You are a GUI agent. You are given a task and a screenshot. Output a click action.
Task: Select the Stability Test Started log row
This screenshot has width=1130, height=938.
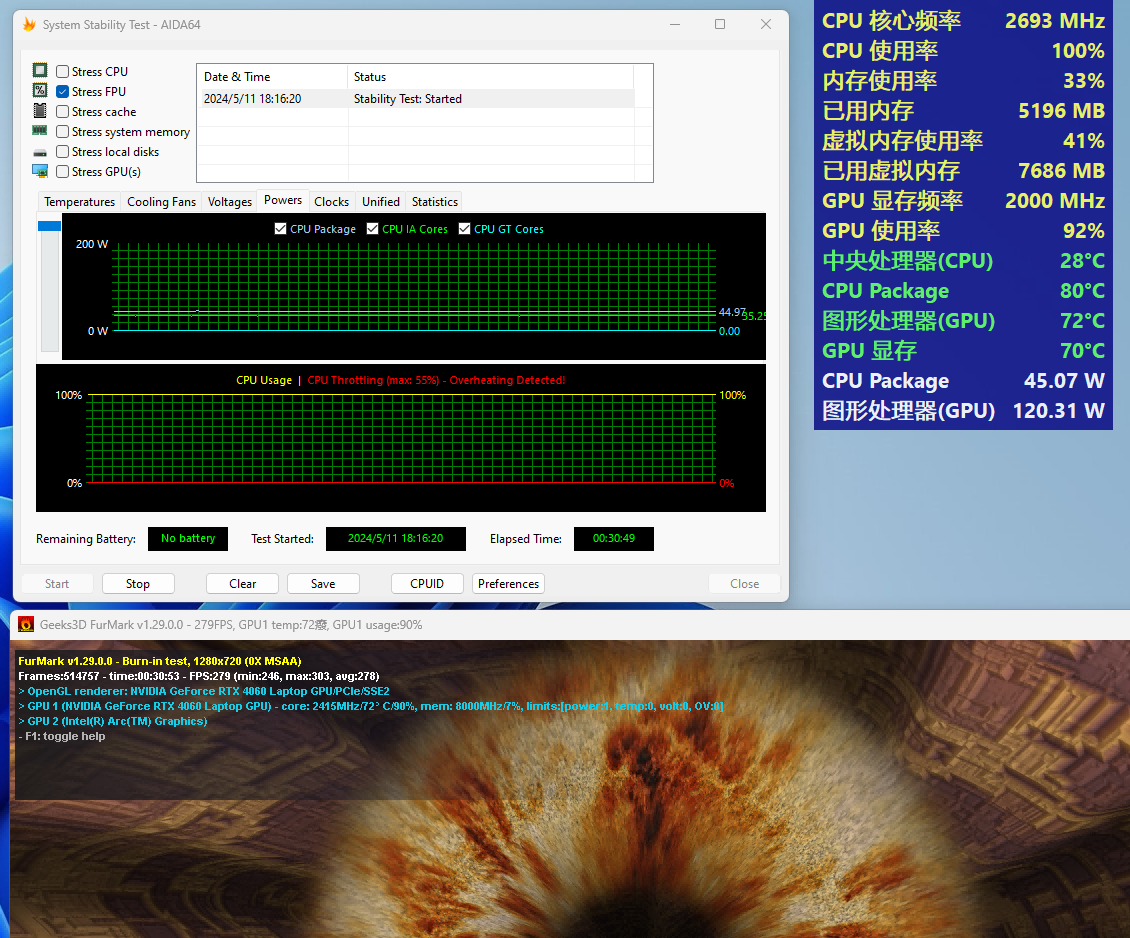click(x=415, y=99)
